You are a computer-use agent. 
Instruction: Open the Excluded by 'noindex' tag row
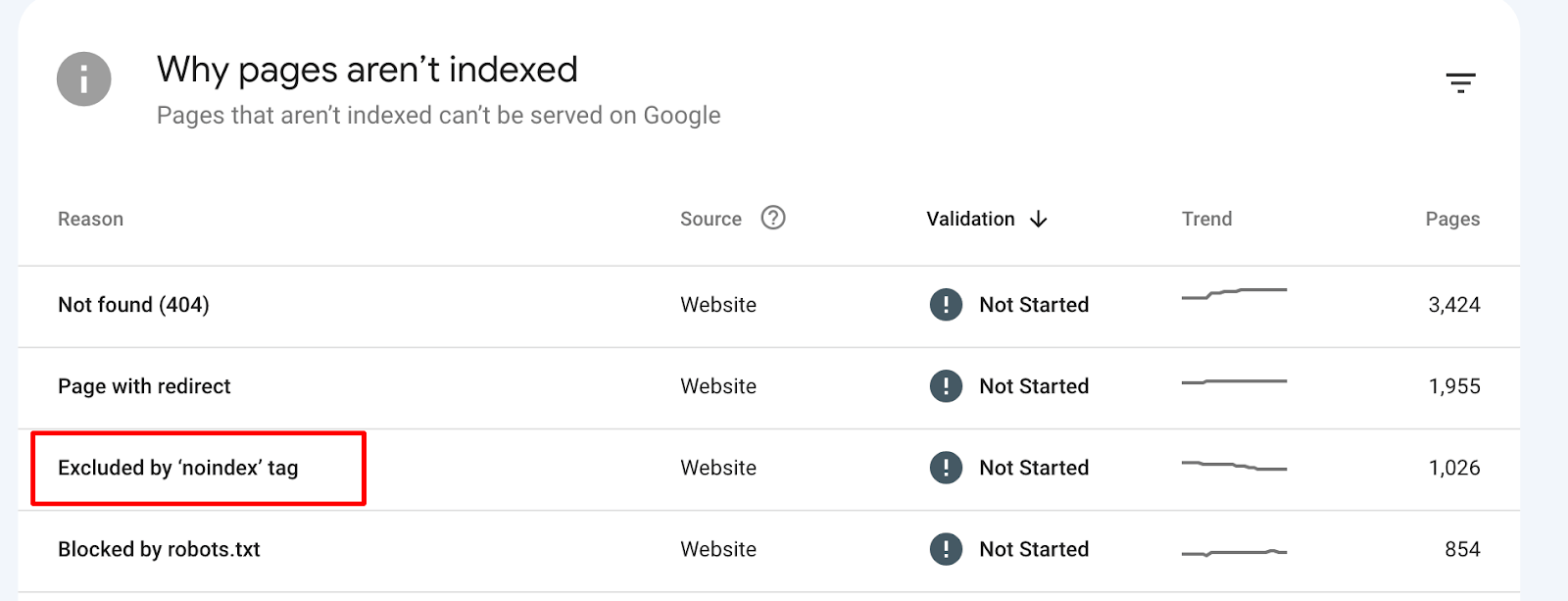point(769,469)
